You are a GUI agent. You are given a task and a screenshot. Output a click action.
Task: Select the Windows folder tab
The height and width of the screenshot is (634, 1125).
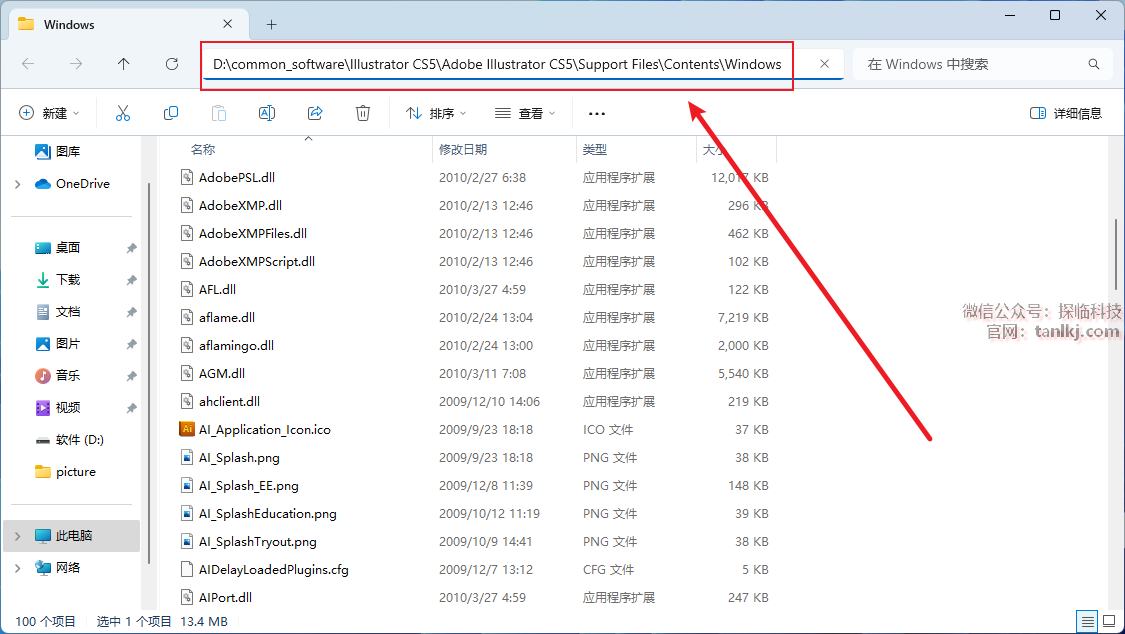point(129,24)
